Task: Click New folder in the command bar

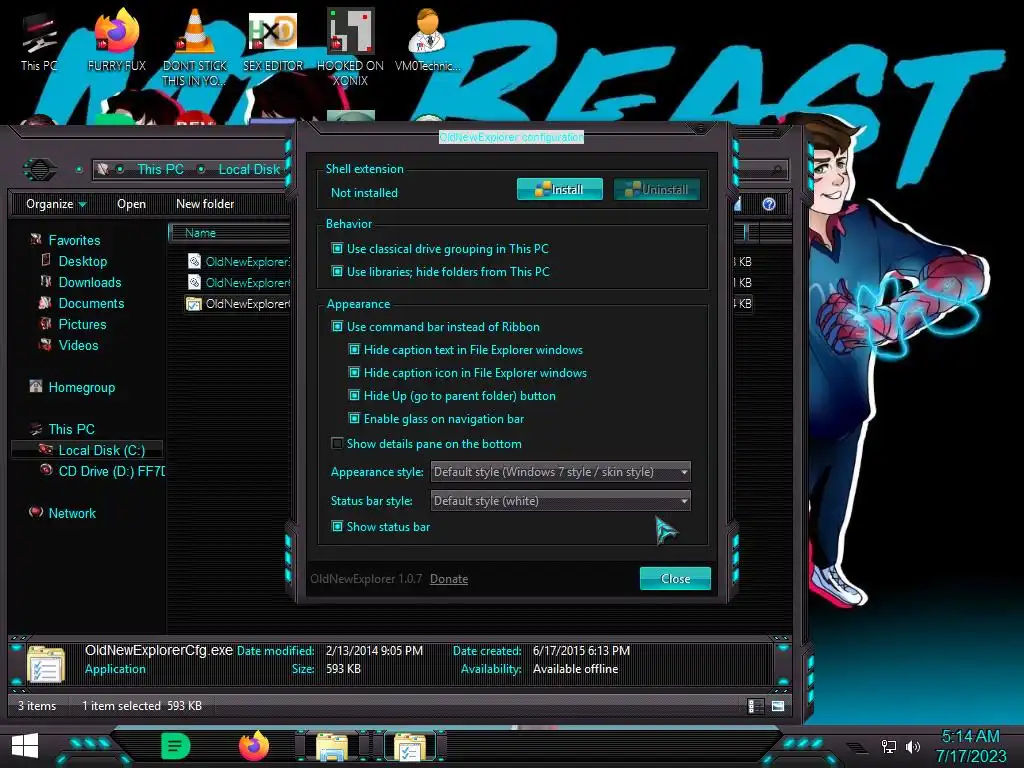Action: point(205,204)
